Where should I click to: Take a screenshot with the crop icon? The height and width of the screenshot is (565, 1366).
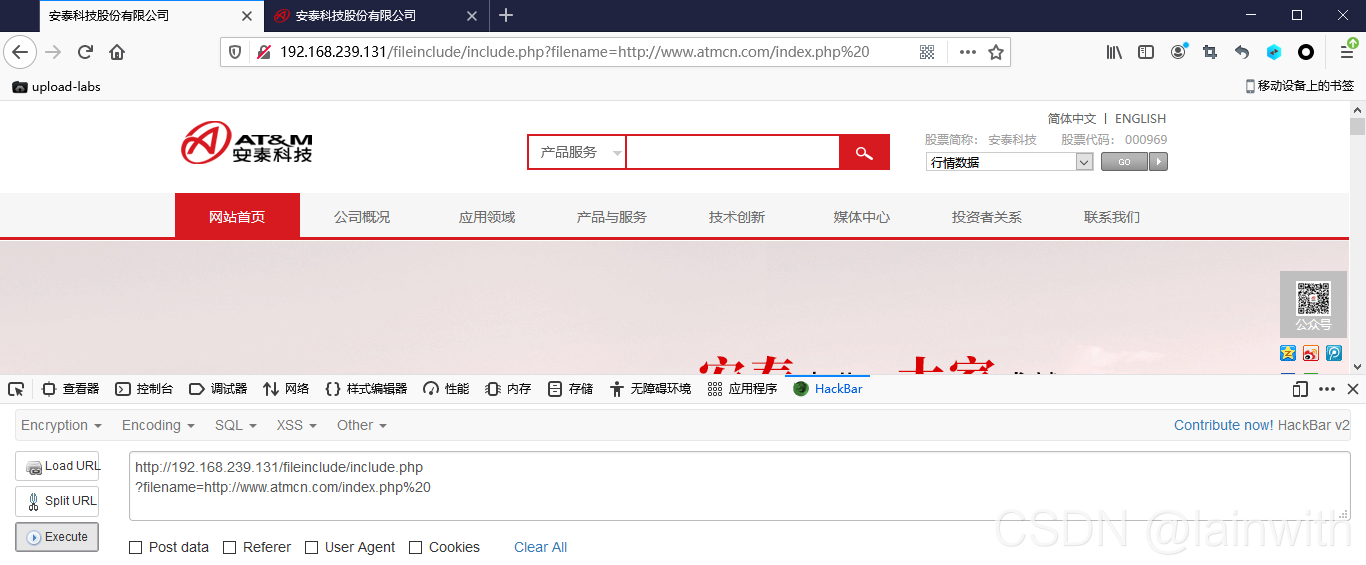[1210, 52]
